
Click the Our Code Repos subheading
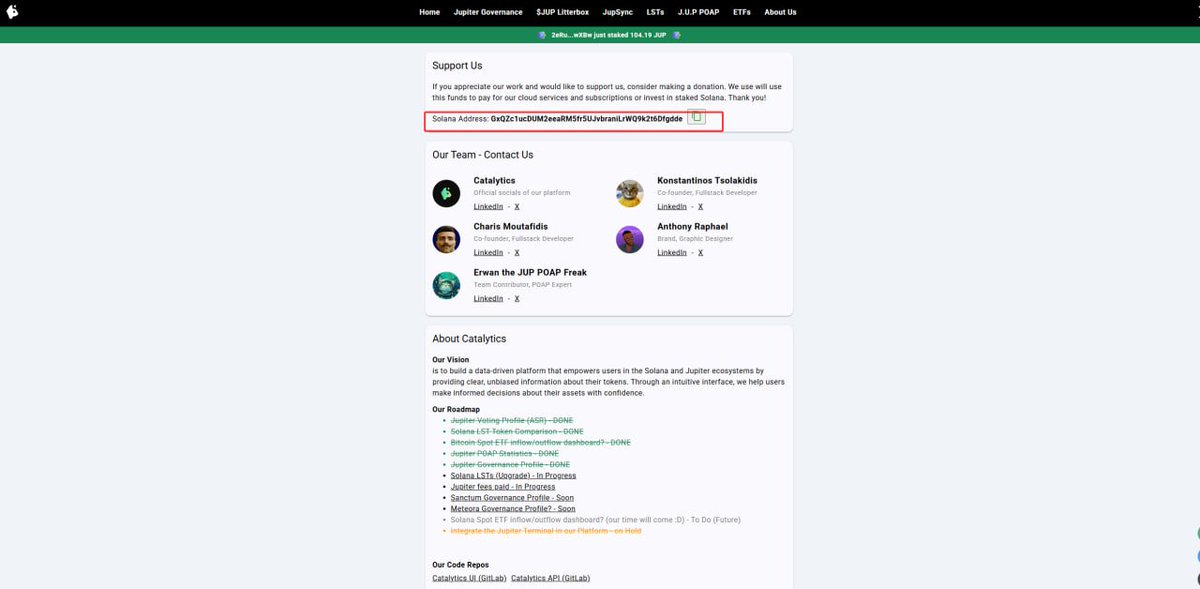pos(461,565)
